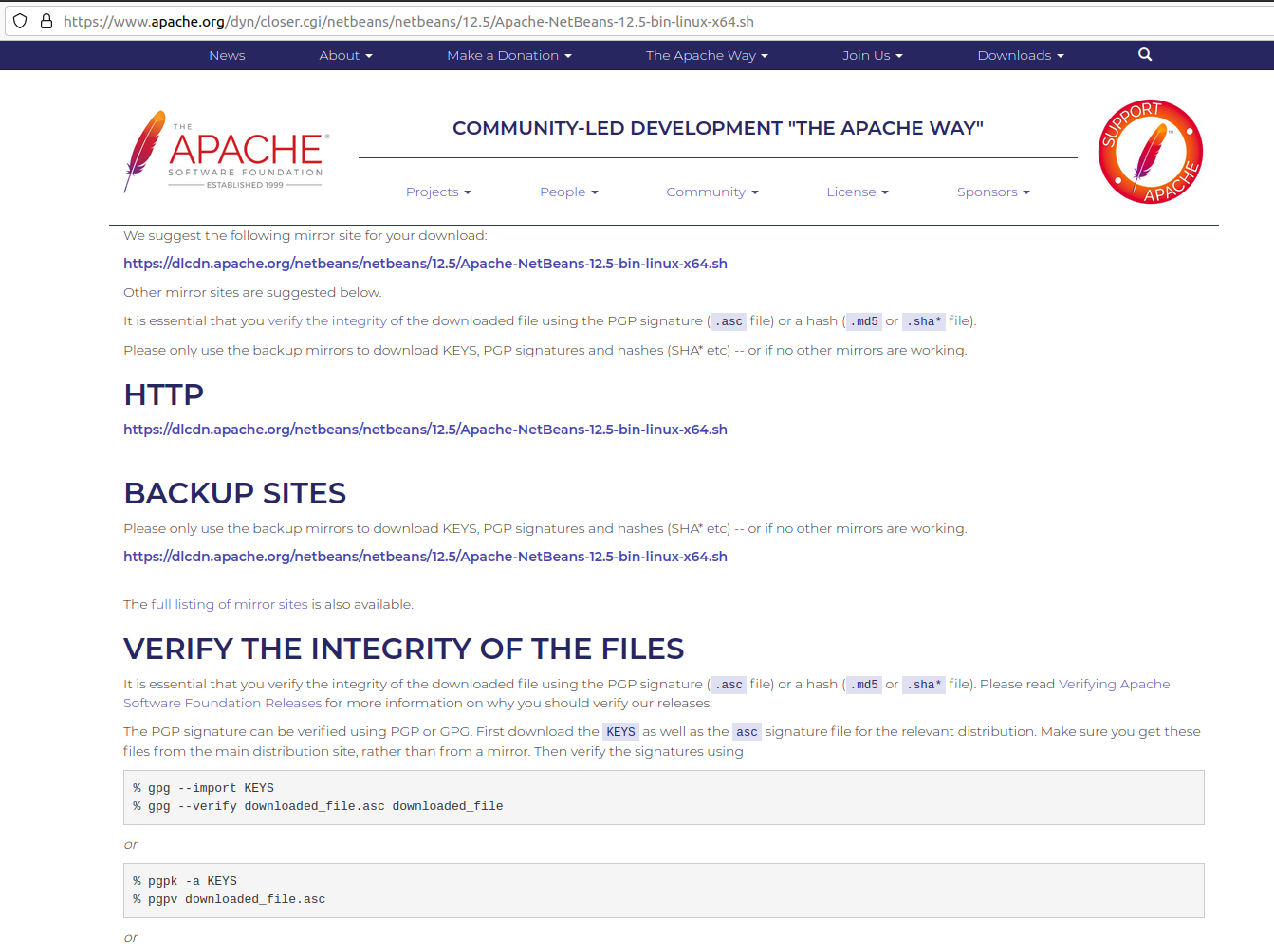
Task: Expand The Apache Way dropdown
Action: [x=707, y=56]
